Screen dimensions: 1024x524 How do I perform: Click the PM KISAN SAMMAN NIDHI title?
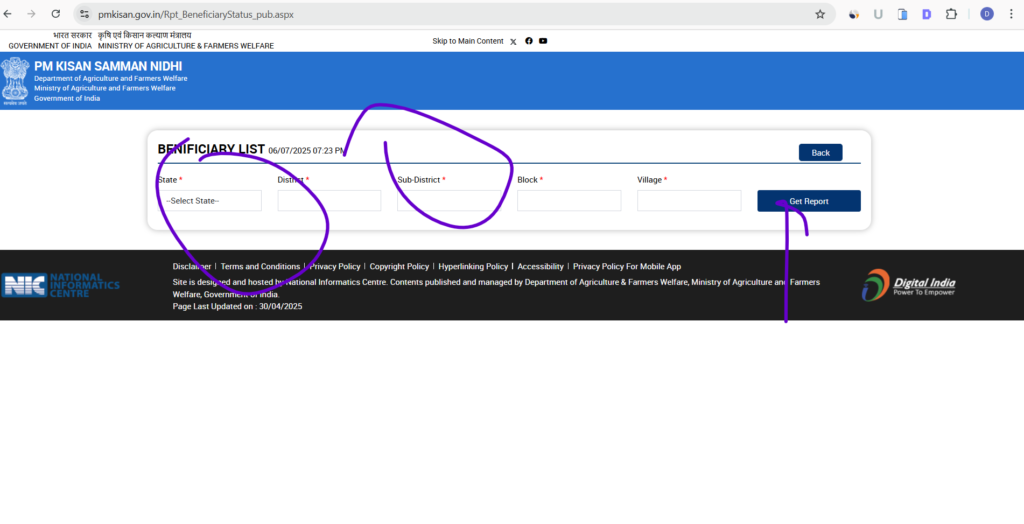point(108,66)
